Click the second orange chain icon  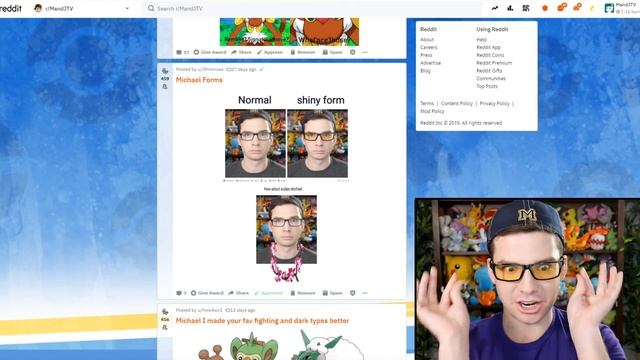pos(577,7)
